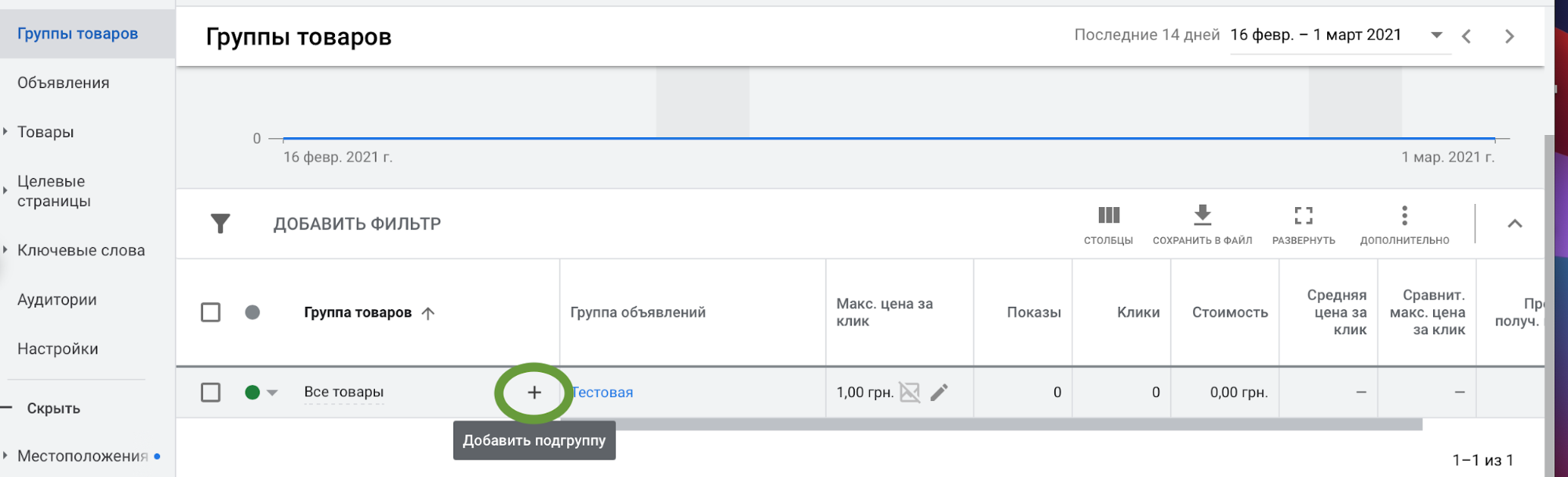Click the pencil edit bid icon
The image size is (1568, 477).
coord(939,392)
